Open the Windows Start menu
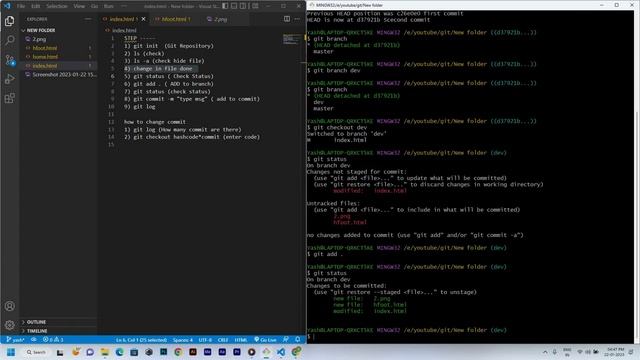The image size is (640, 360). 11,352
